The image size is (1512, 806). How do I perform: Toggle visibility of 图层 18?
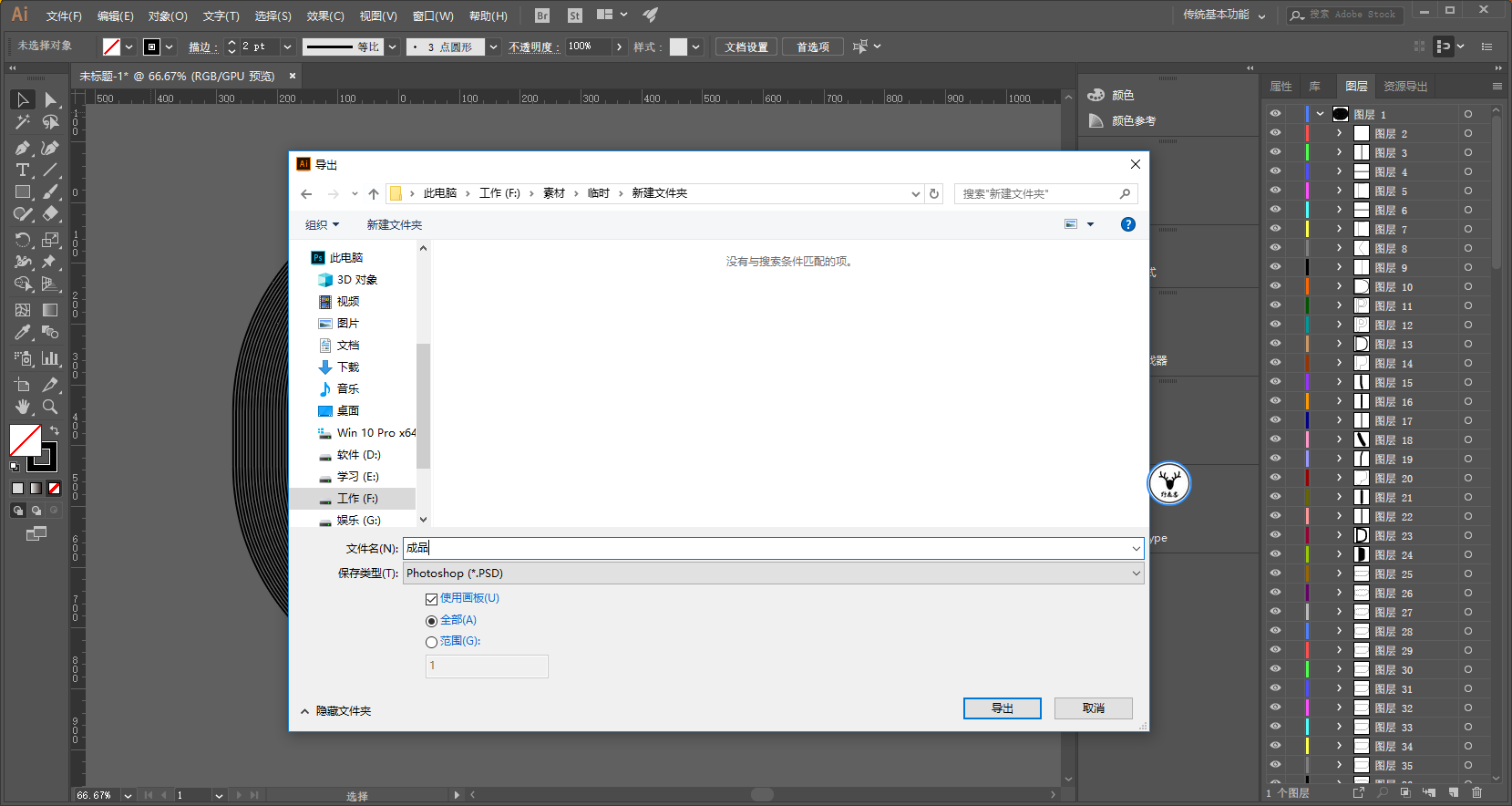(1275, 439)
